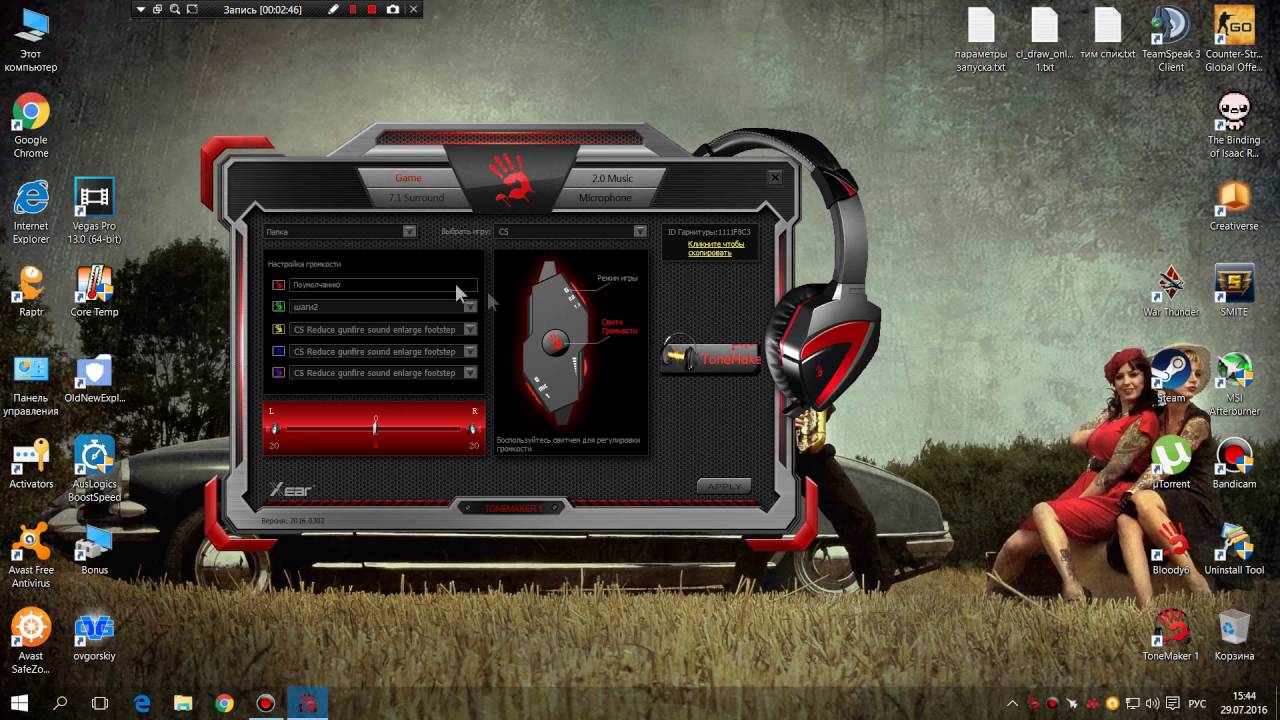The width and height of the screenshot is (1280, 720).
Task: Switch to the Microphone tab
Action: click(605, 198)
